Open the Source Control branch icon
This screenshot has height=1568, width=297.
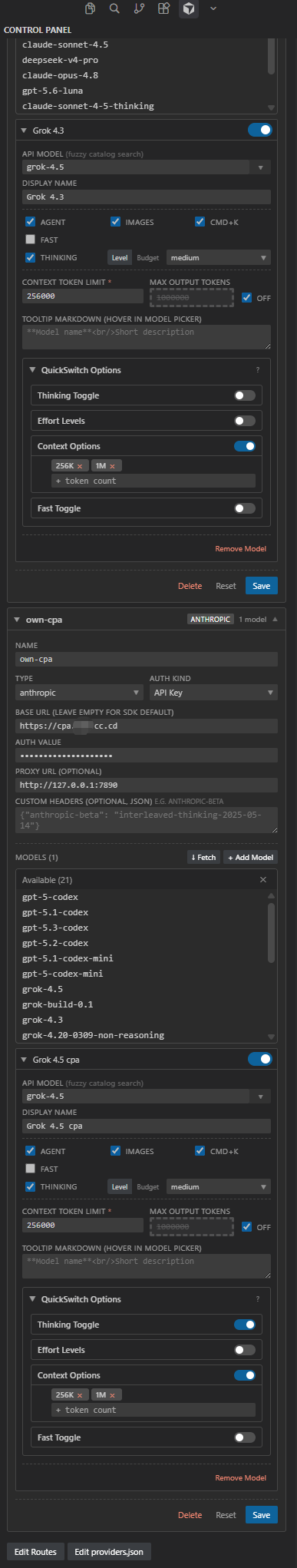point(139,8)
